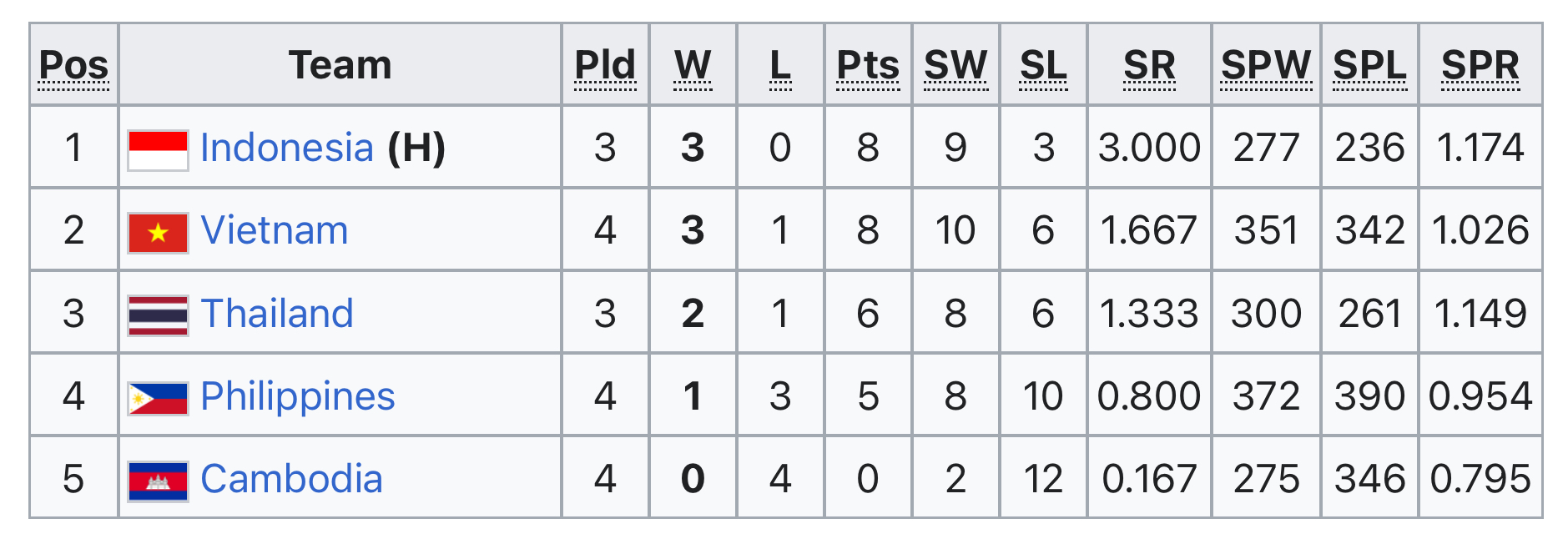Click the SL column header abbreviation

[x=1043, y=65]
